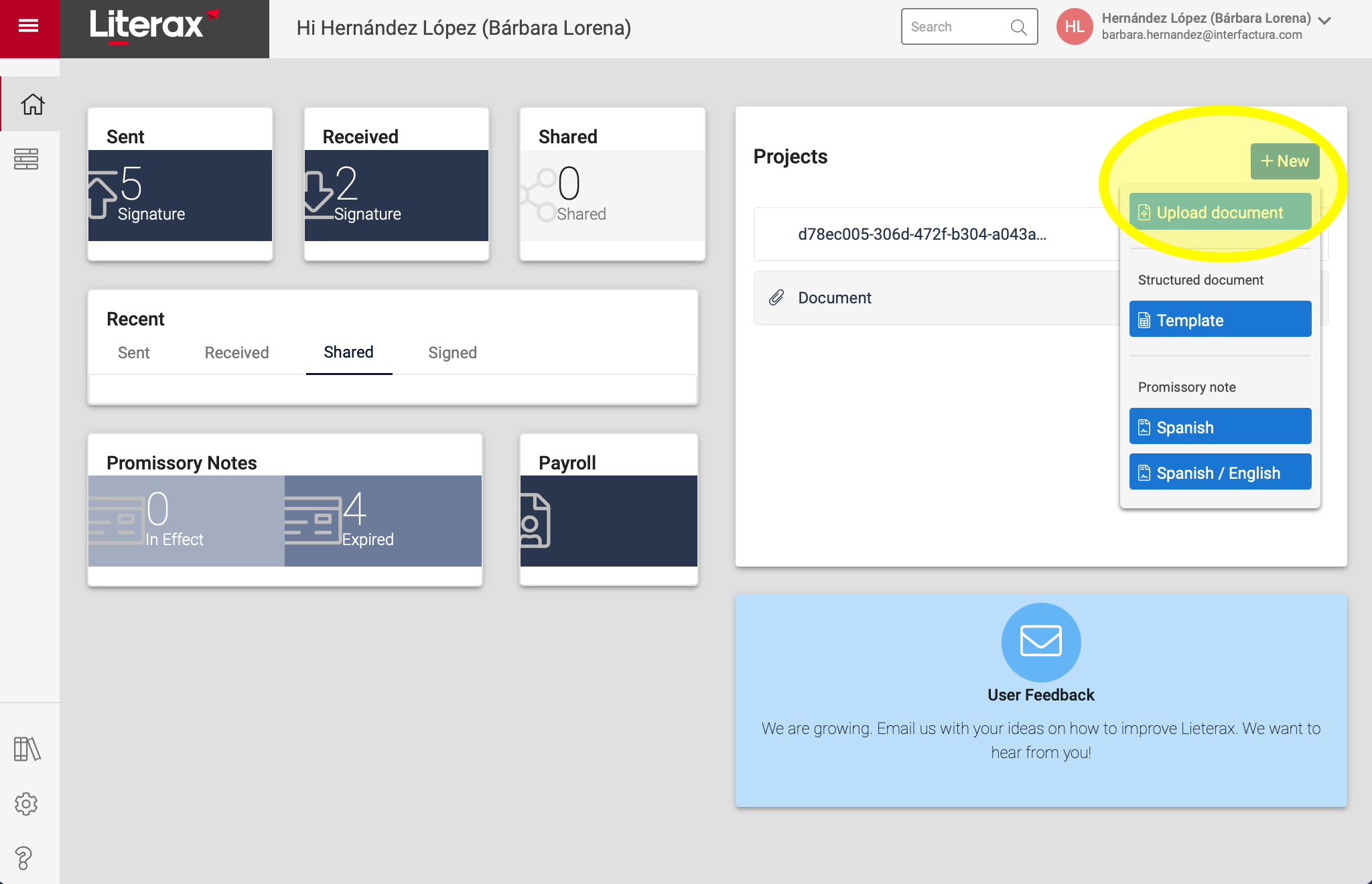Select the Shared tab in Recent

pyautogui.click(x=349, y=352)
